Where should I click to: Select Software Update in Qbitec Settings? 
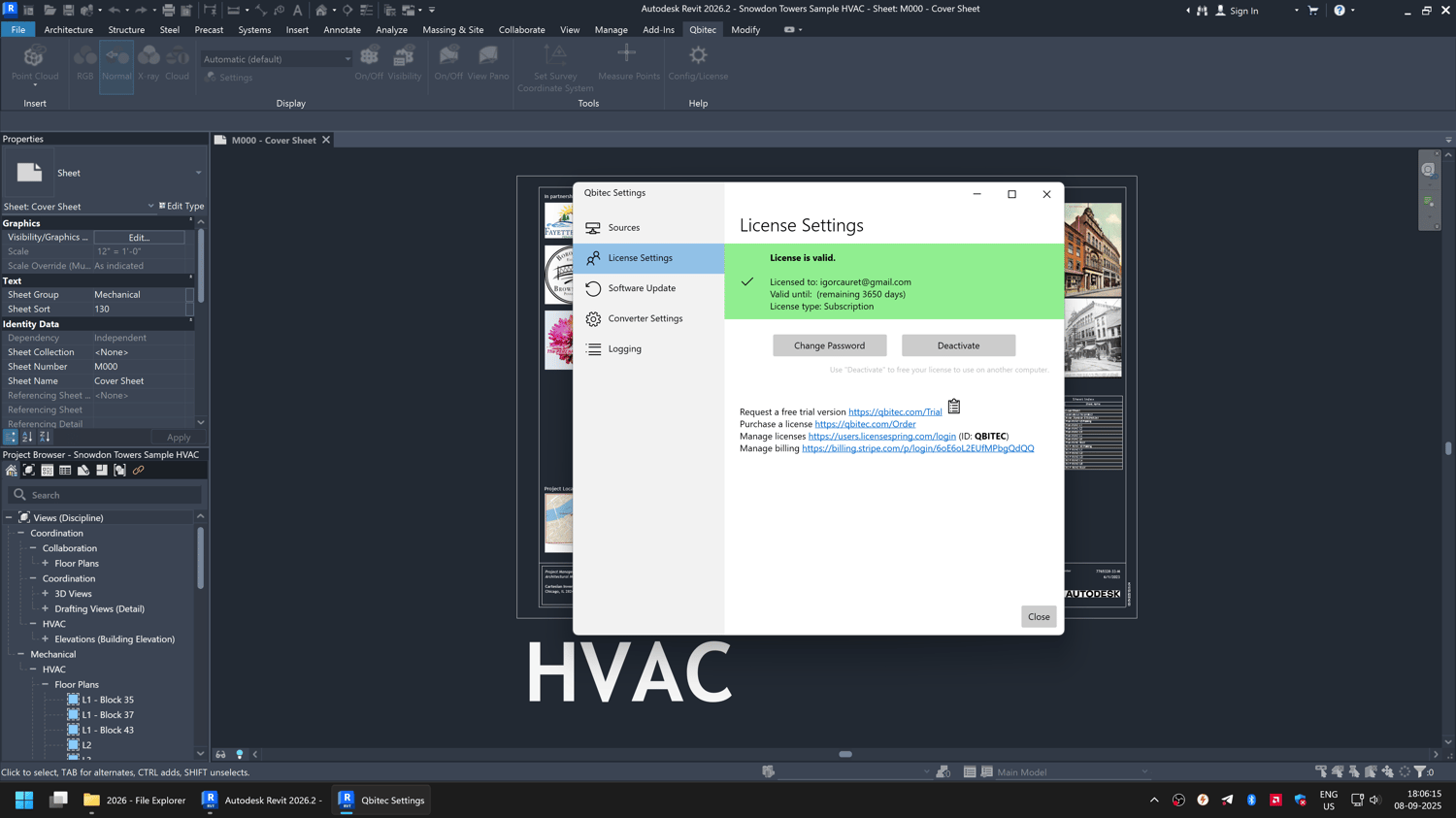tap(648, 288)
